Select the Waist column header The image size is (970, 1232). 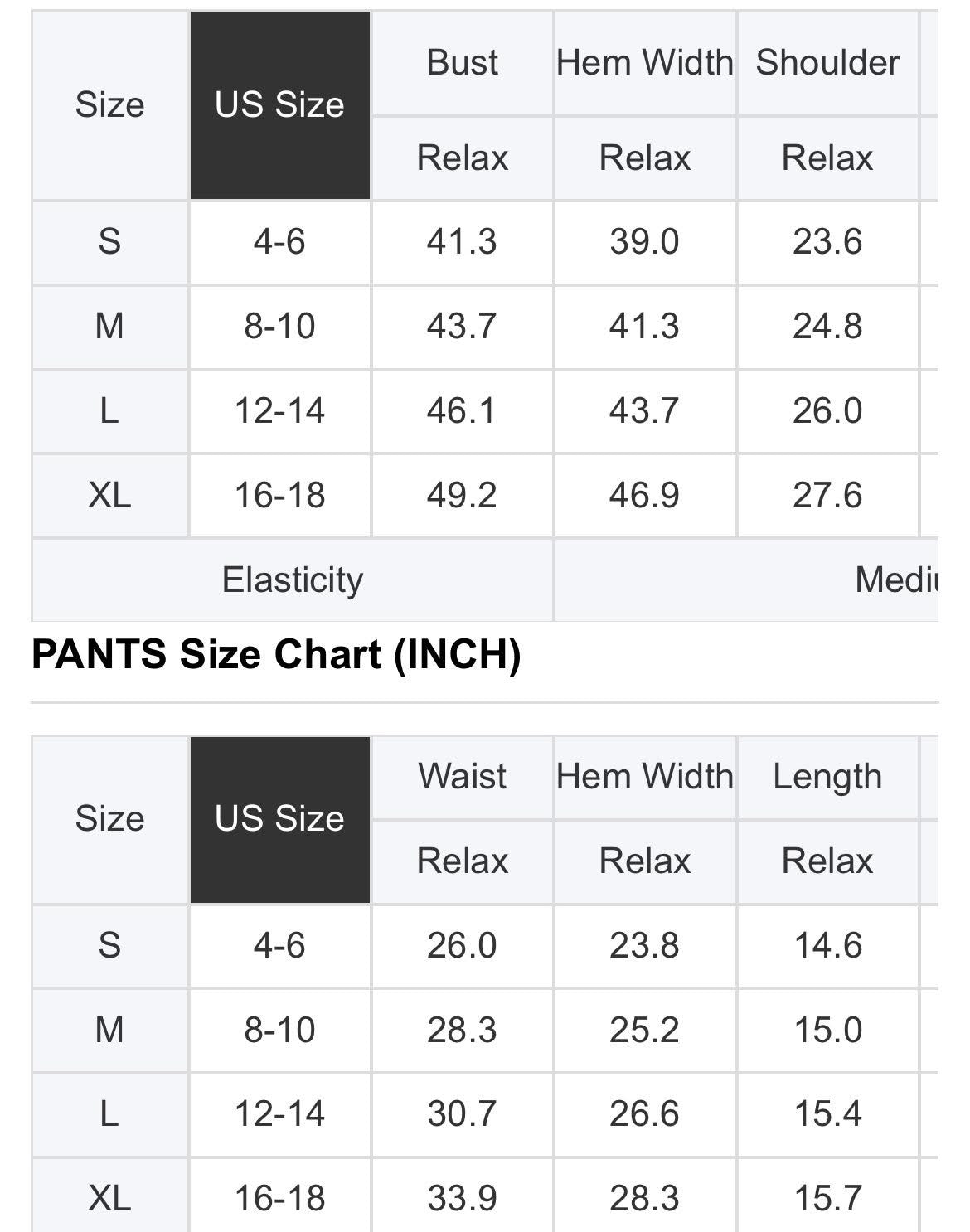(462, 777)
